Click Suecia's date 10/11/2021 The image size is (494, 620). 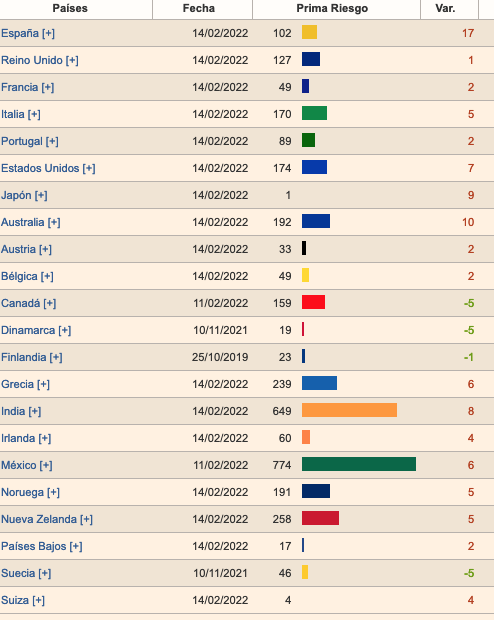[x=220, y=573]
